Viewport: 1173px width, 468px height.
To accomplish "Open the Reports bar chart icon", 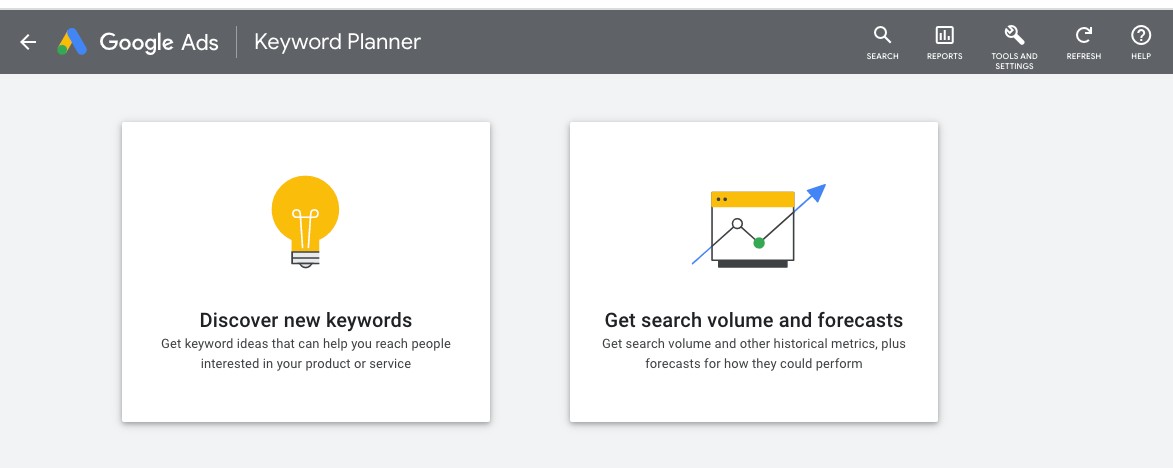I will [x=944, y=36].
